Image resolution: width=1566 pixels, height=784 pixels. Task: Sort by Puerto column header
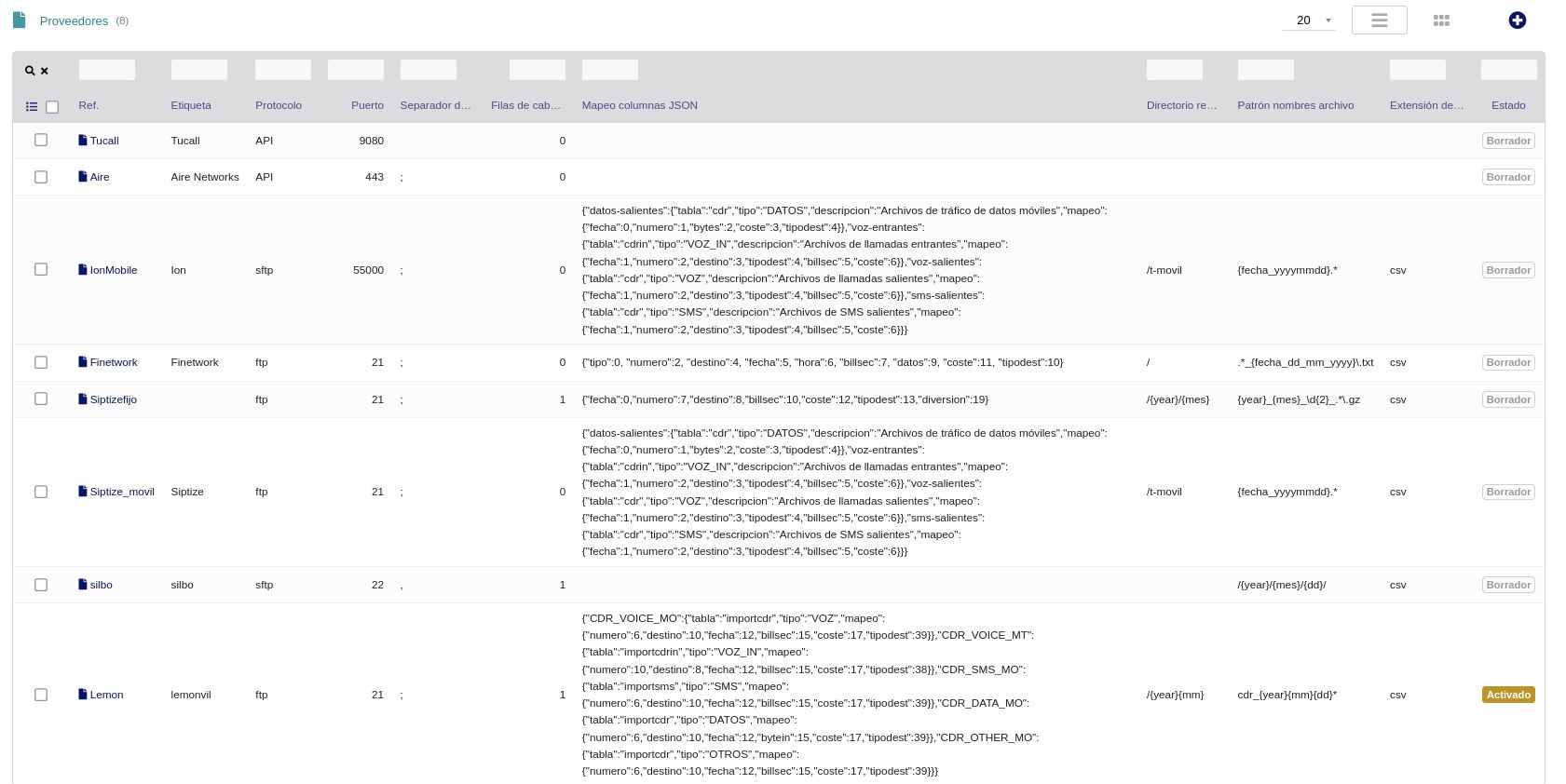click(367, 105)
